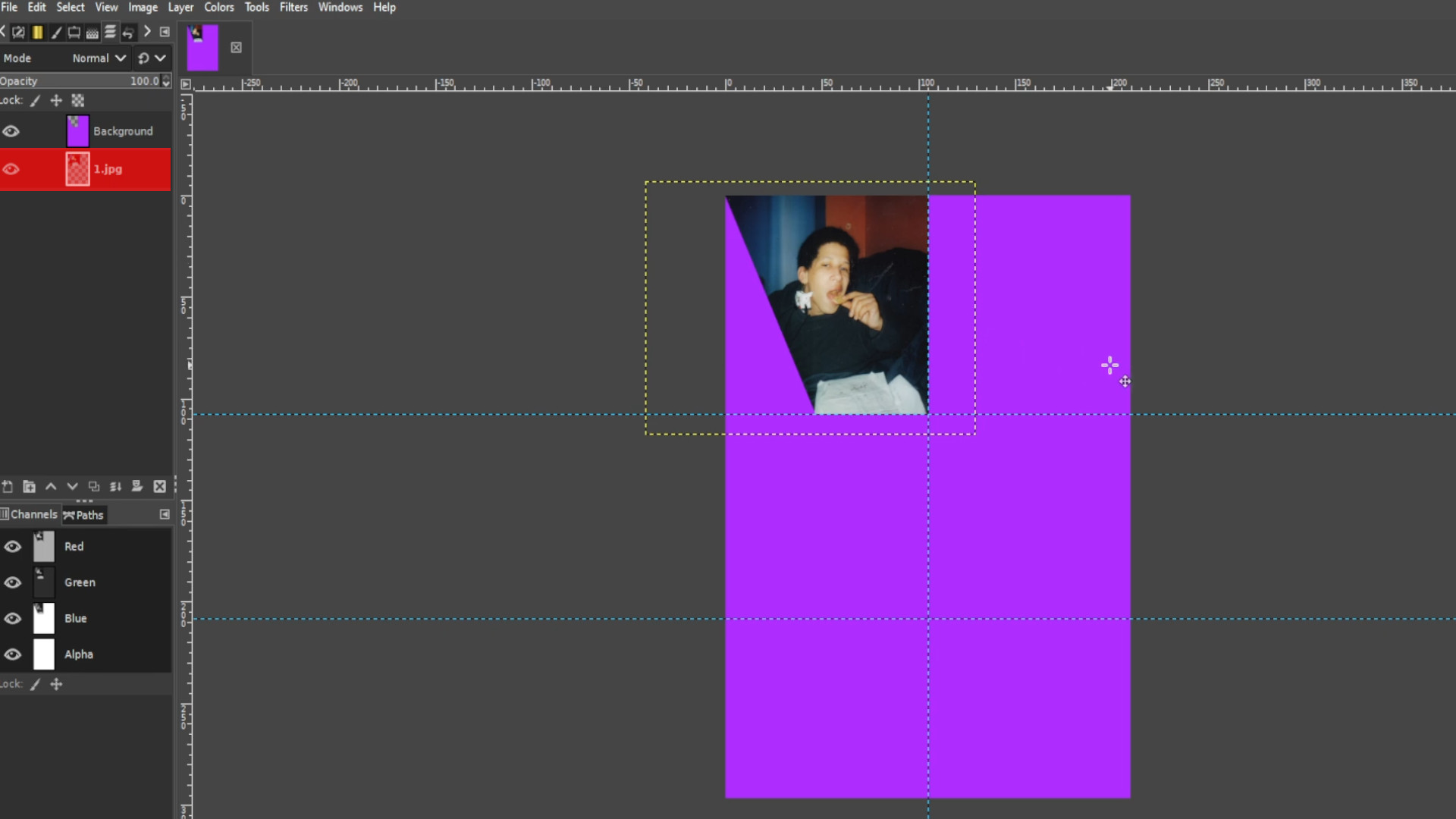Screen dimensions: 1456x819
Task: Open the Colors menu
Action: click(219, 7)
